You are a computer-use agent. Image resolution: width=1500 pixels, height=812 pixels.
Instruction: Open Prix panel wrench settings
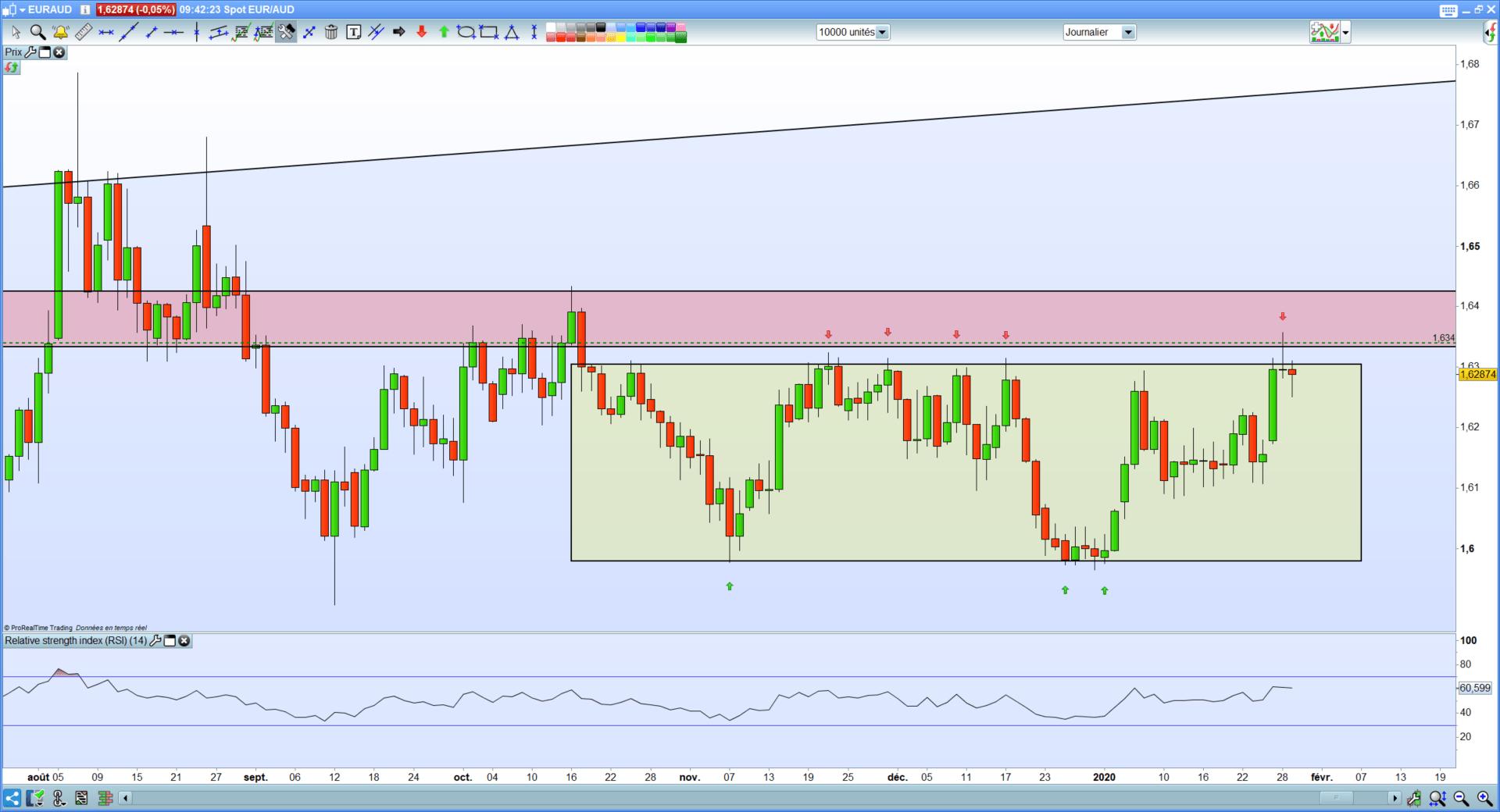click(x=30, y=52)
